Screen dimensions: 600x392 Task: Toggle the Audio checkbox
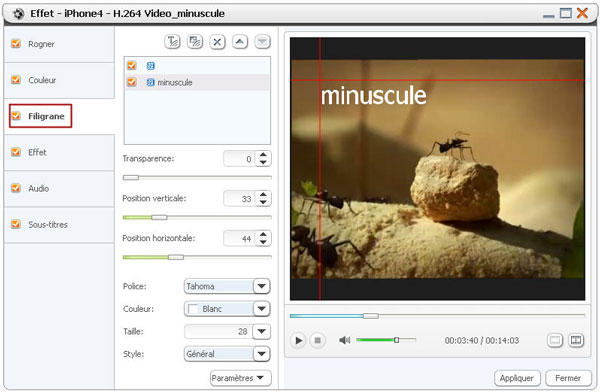[x=16, y=188]
